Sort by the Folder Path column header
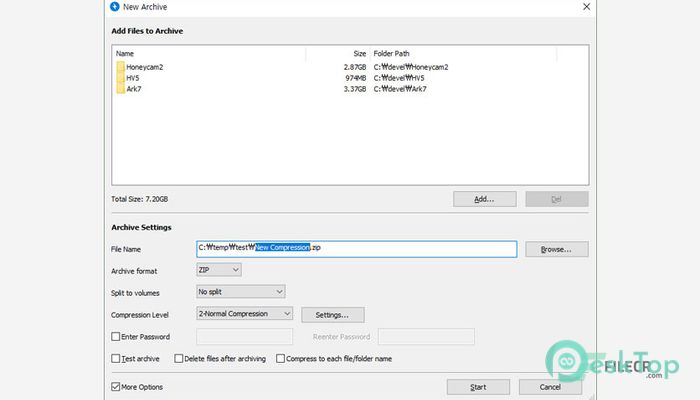The width and height of the screenshot is (700, 400). pyautogui.click(x=392, y=54)
